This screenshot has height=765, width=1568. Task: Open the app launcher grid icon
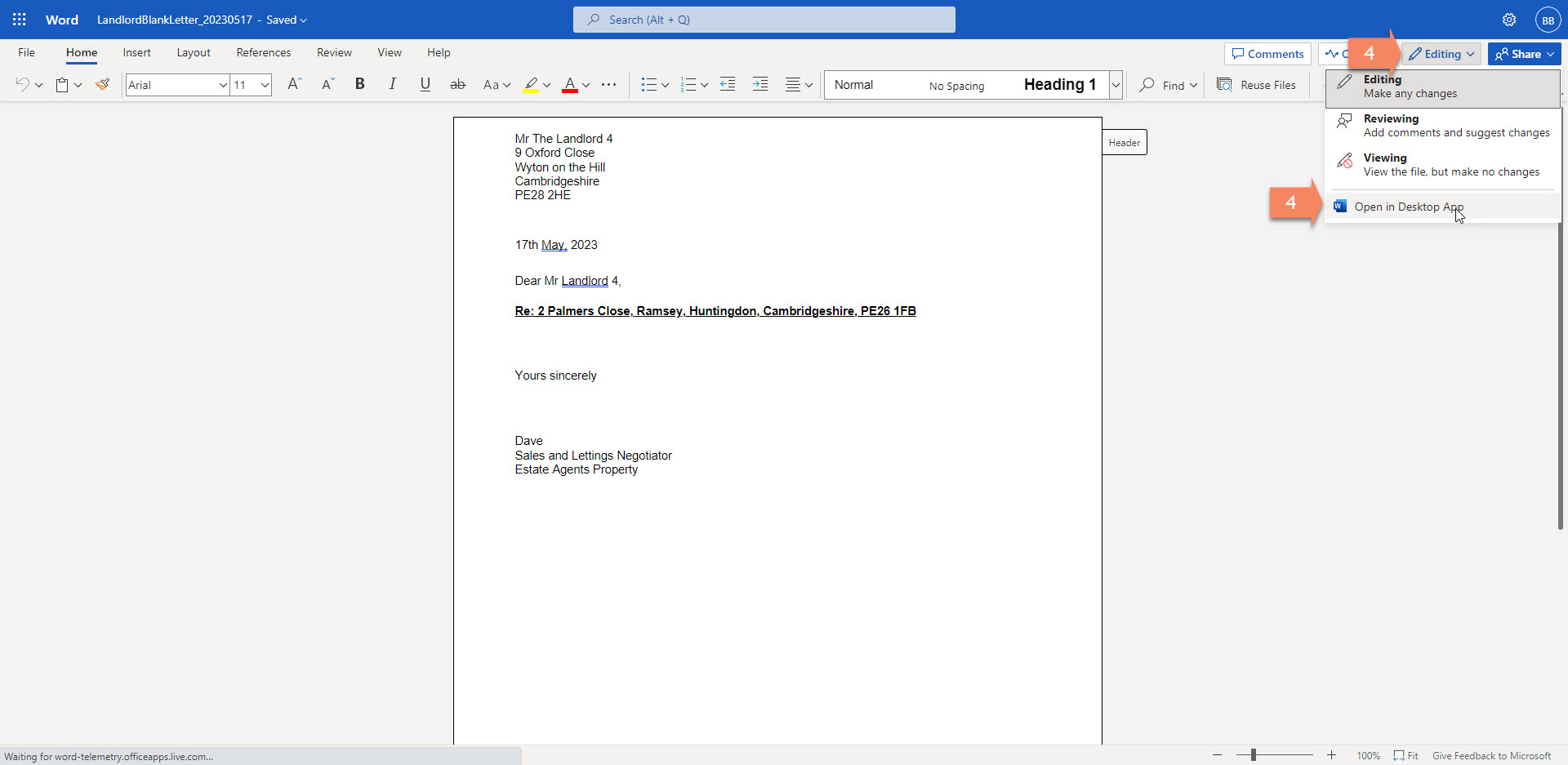tap(20, 20)
